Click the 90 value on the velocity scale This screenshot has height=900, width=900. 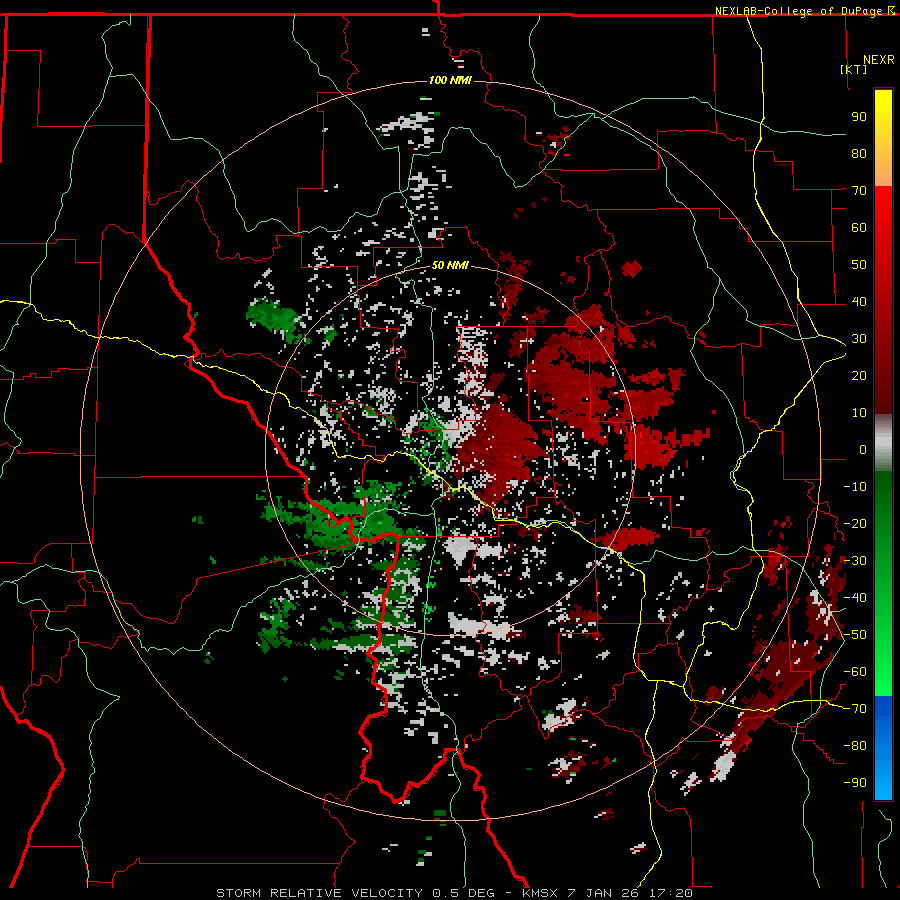[859, 117]
